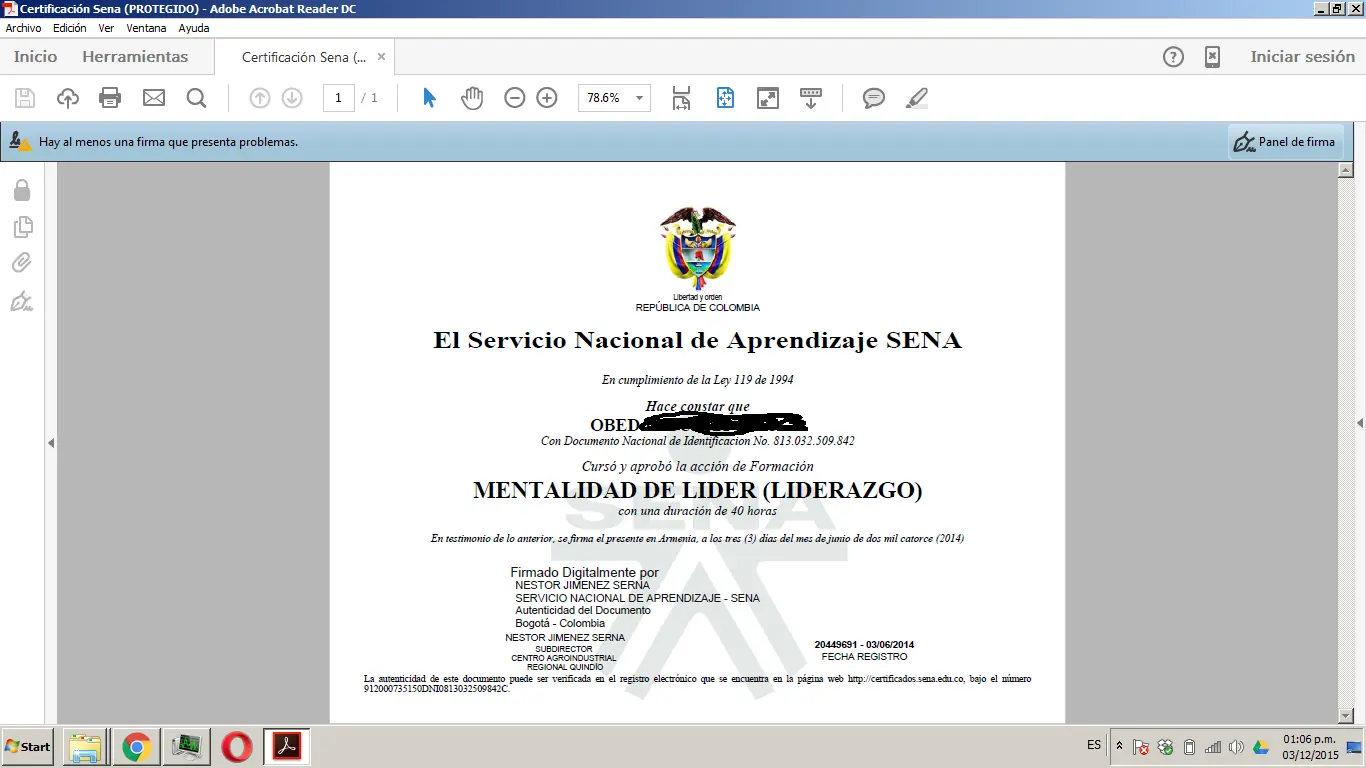The image size is (1366, 768).
Task: Open the read mode toolbar icon
Action: pyautogui.click(x=811, y=98)
